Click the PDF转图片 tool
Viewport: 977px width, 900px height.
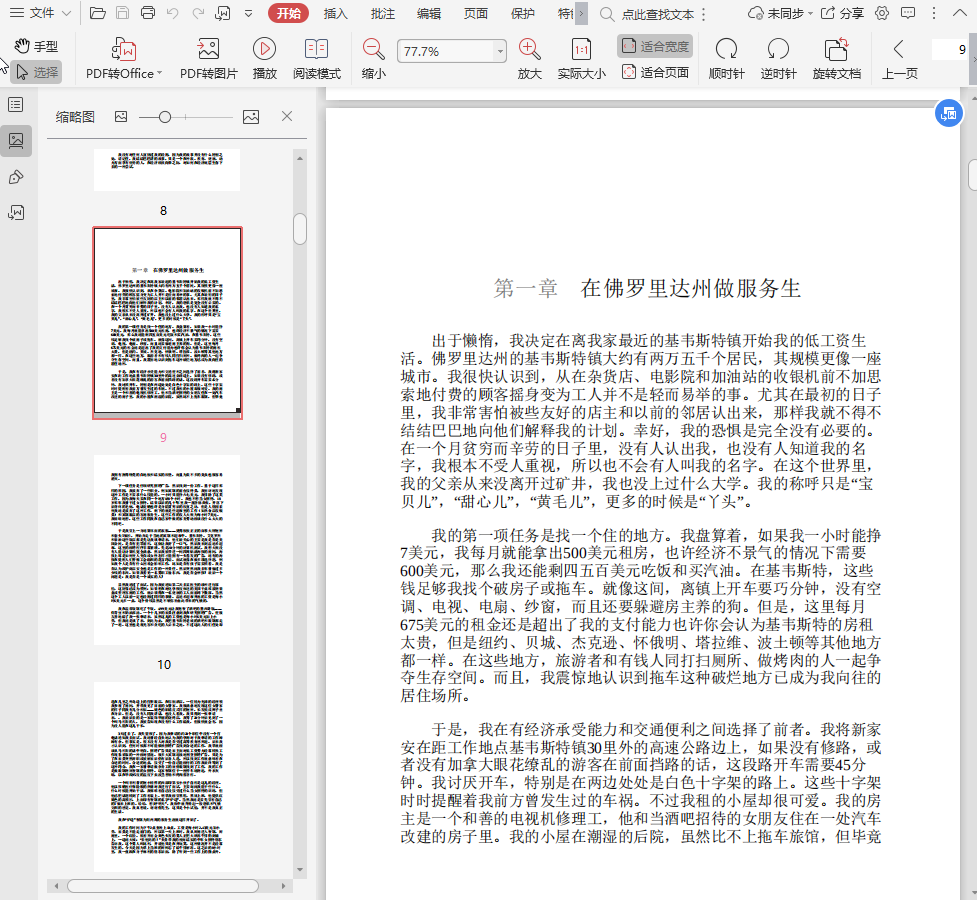tap(209, 59)
